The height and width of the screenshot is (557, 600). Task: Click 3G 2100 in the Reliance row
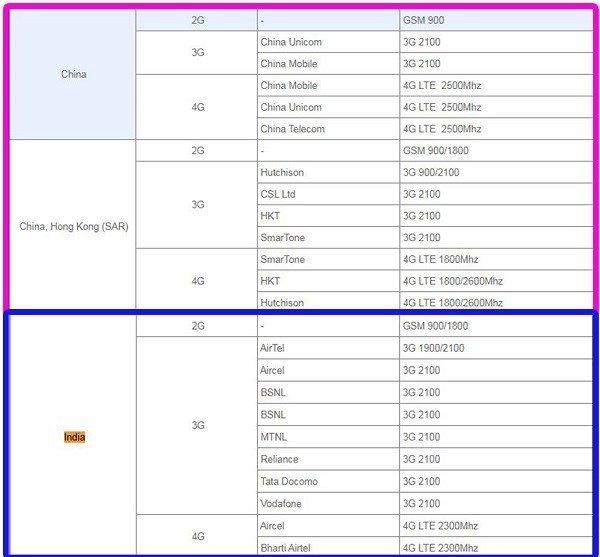pos(496,459)
